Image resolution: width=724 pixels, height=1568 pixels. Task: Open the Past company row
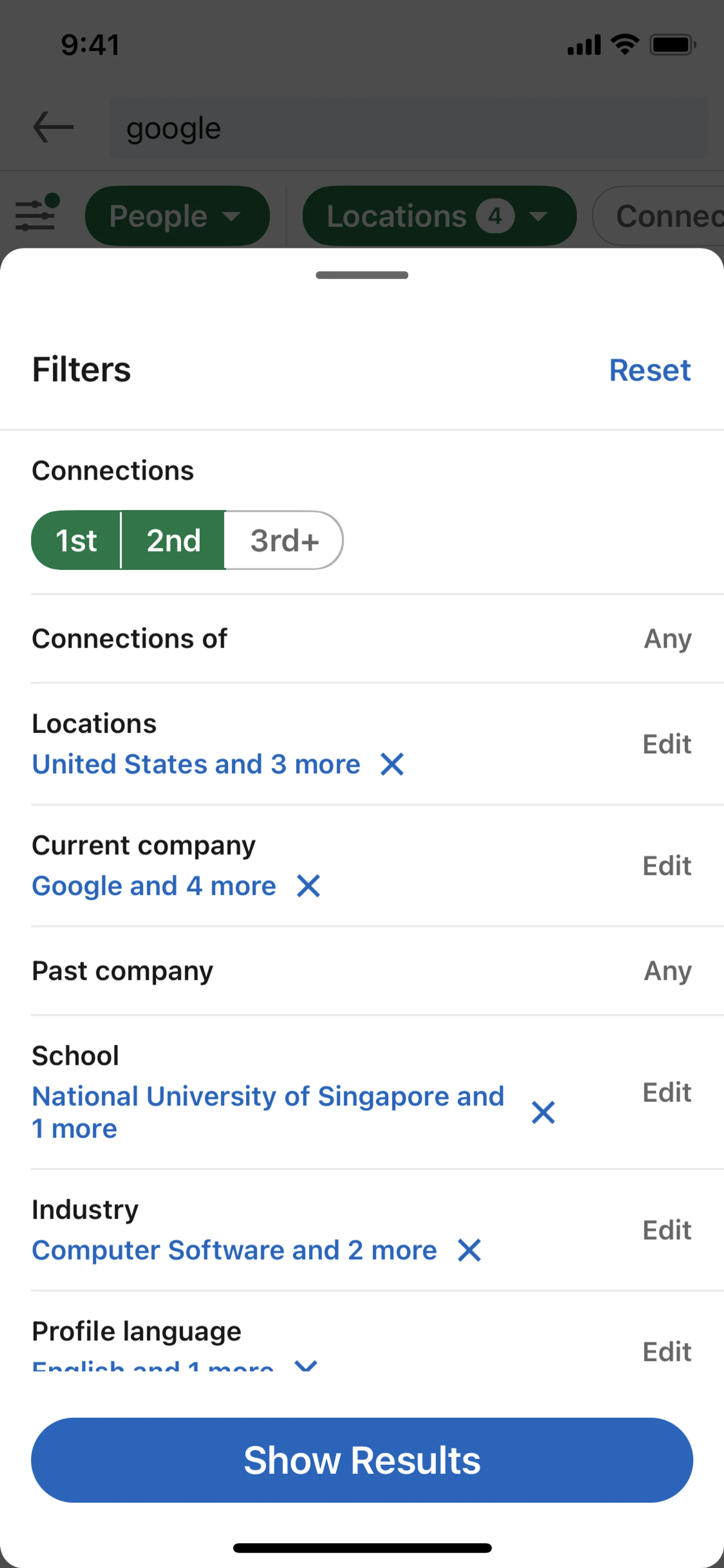click(362, 970)
